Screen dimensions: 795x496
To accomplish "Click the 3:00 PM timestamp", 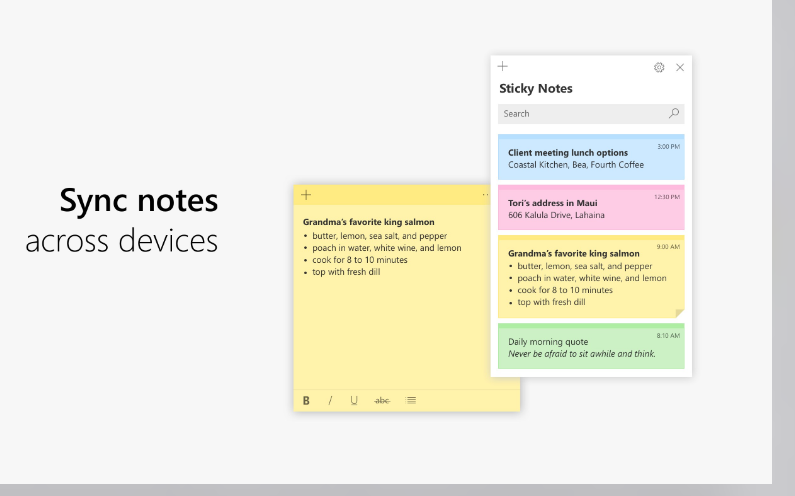I will point(668,147).
